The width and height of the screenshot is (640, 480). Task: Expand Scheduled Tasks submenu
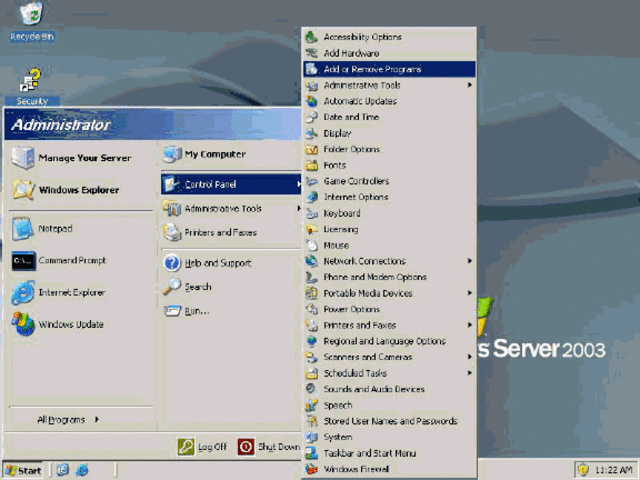pyautogui.click(x=389, y=373)
